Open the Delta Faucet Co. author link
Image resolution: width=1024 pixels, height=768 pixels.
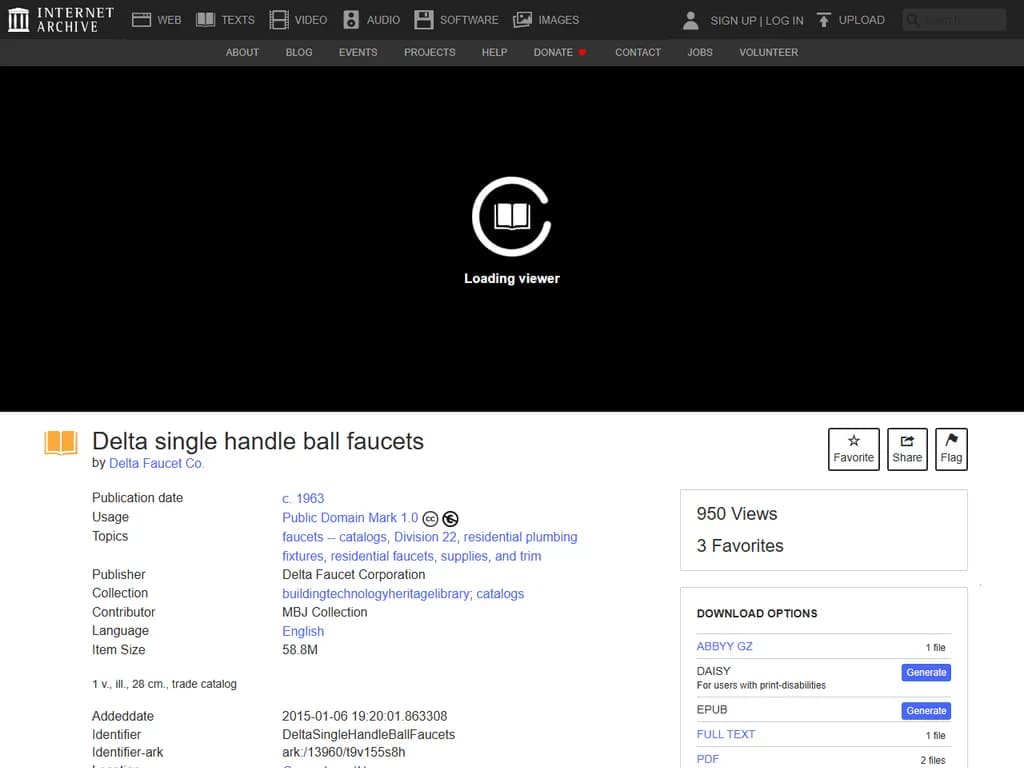click(156, 463)
